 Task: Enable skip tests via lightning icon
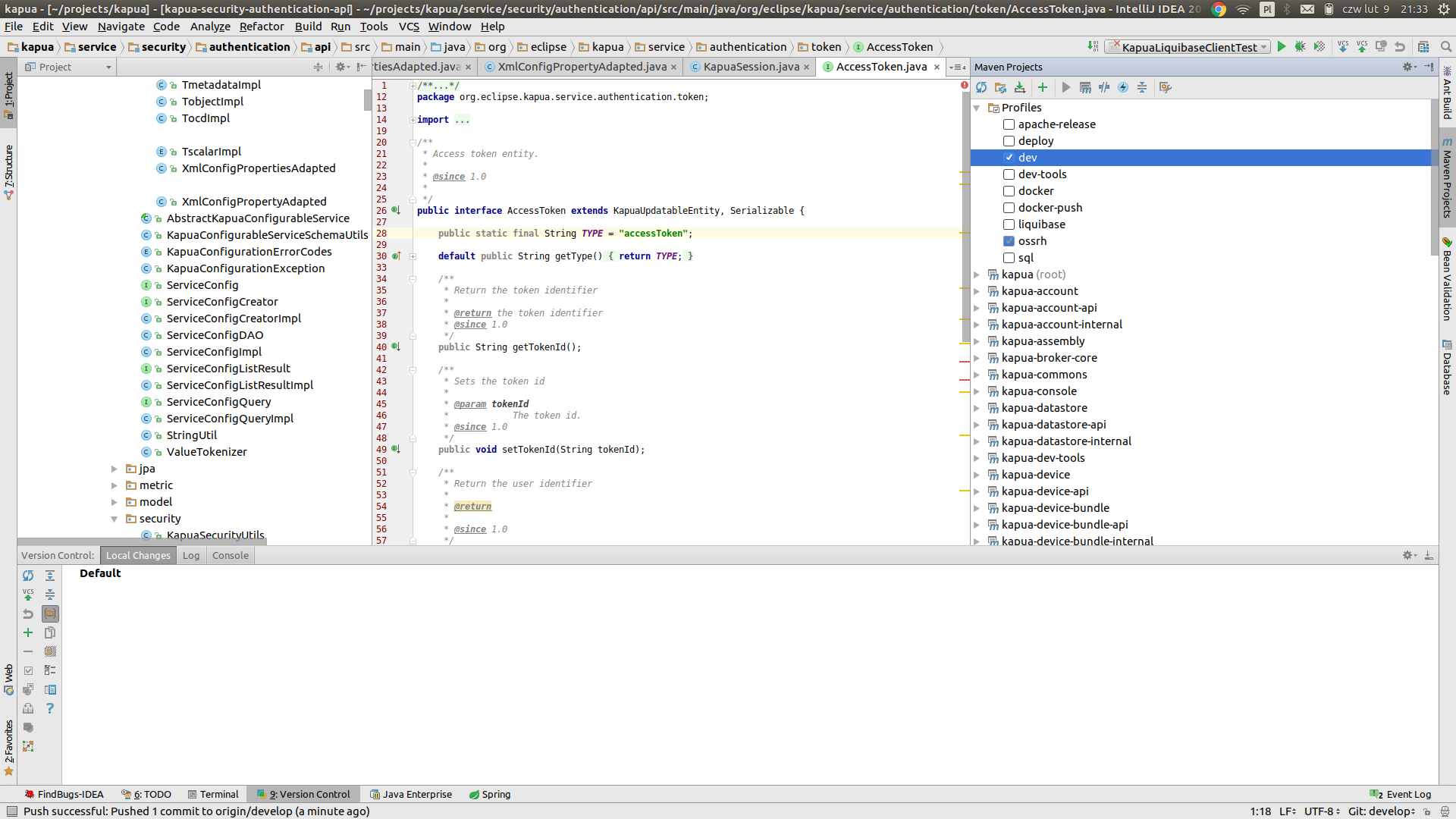pos(1123,87)
